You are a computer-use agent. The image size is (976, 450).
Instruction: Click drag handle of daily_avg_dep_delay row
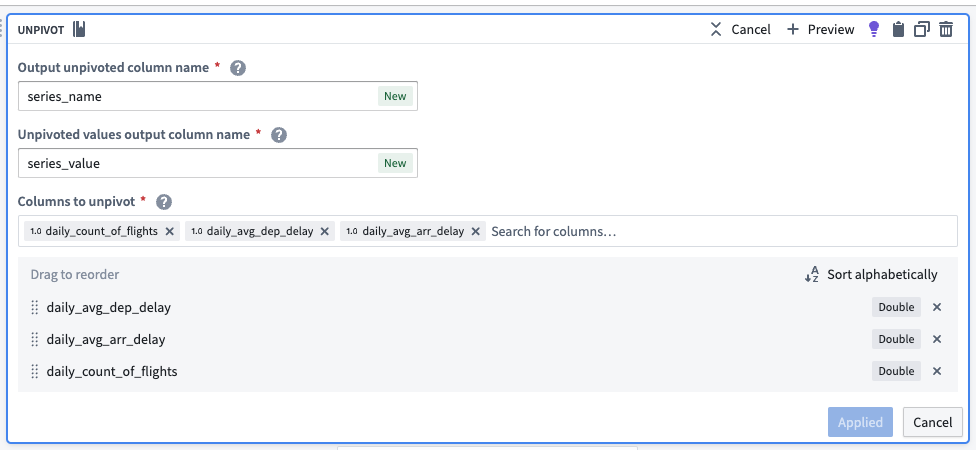[x=35, y=307]
